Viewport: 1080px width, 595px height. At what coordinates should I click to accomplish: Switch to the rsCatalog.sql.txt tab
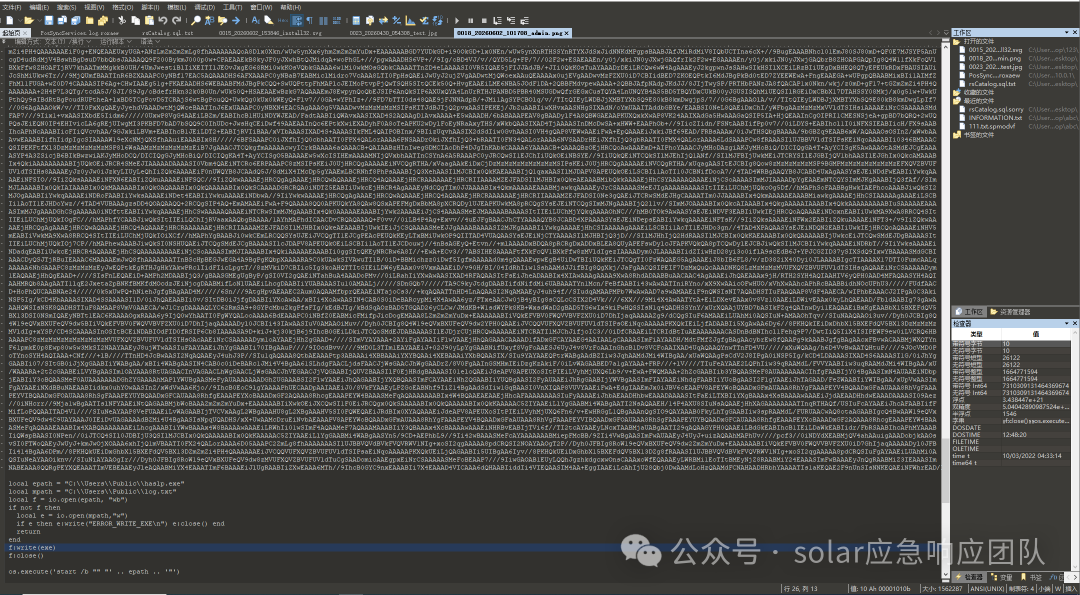(x=167, y=32)
